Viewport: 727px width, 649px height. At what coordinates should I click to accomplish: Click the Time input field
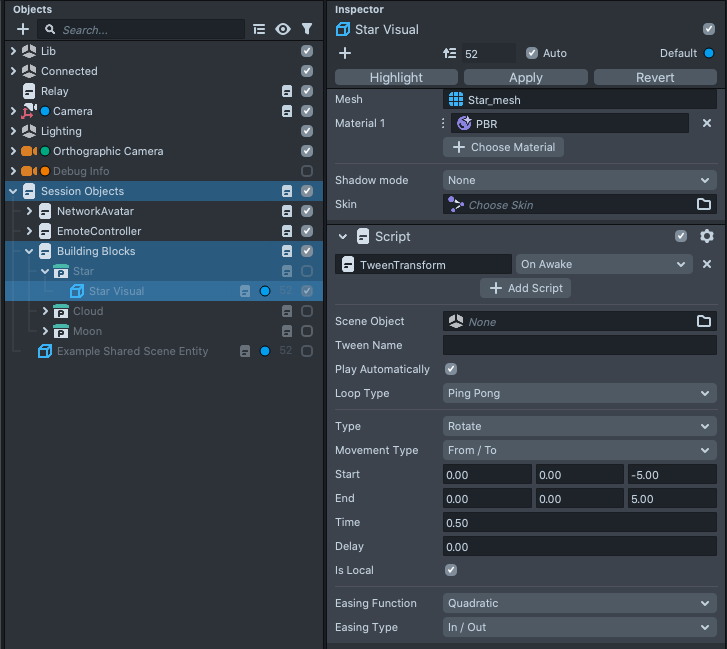pyautogui.click(x=579, y=522)
